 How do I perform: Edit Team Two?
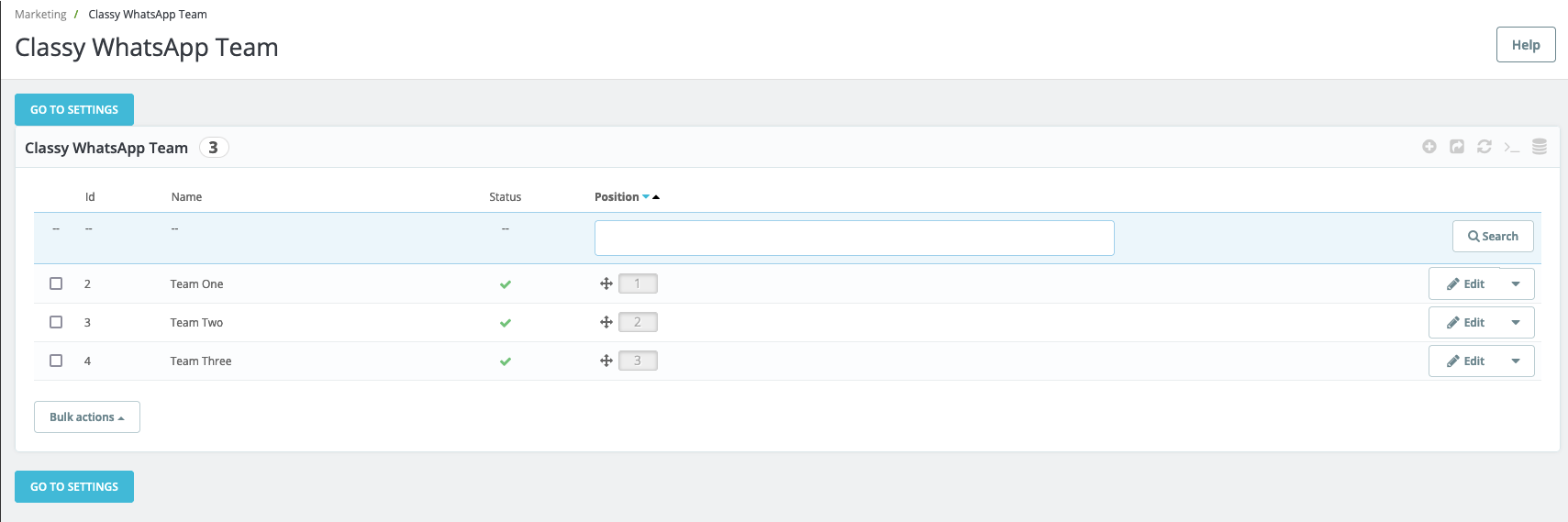click(x=1465, y=322)
